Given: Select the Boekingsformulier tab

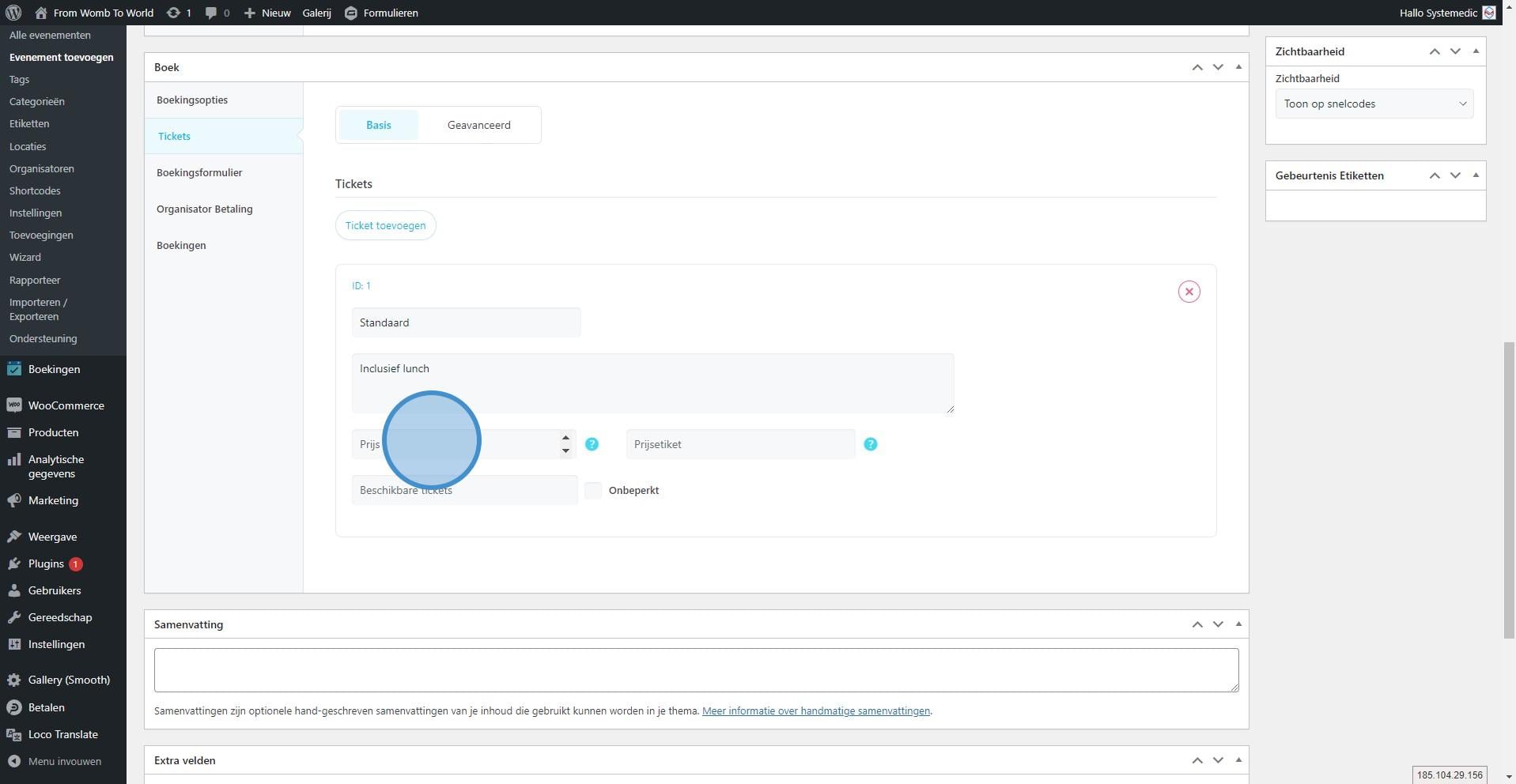Looking at the screenshot, I should pyautogui.click(x=199, y=172).
